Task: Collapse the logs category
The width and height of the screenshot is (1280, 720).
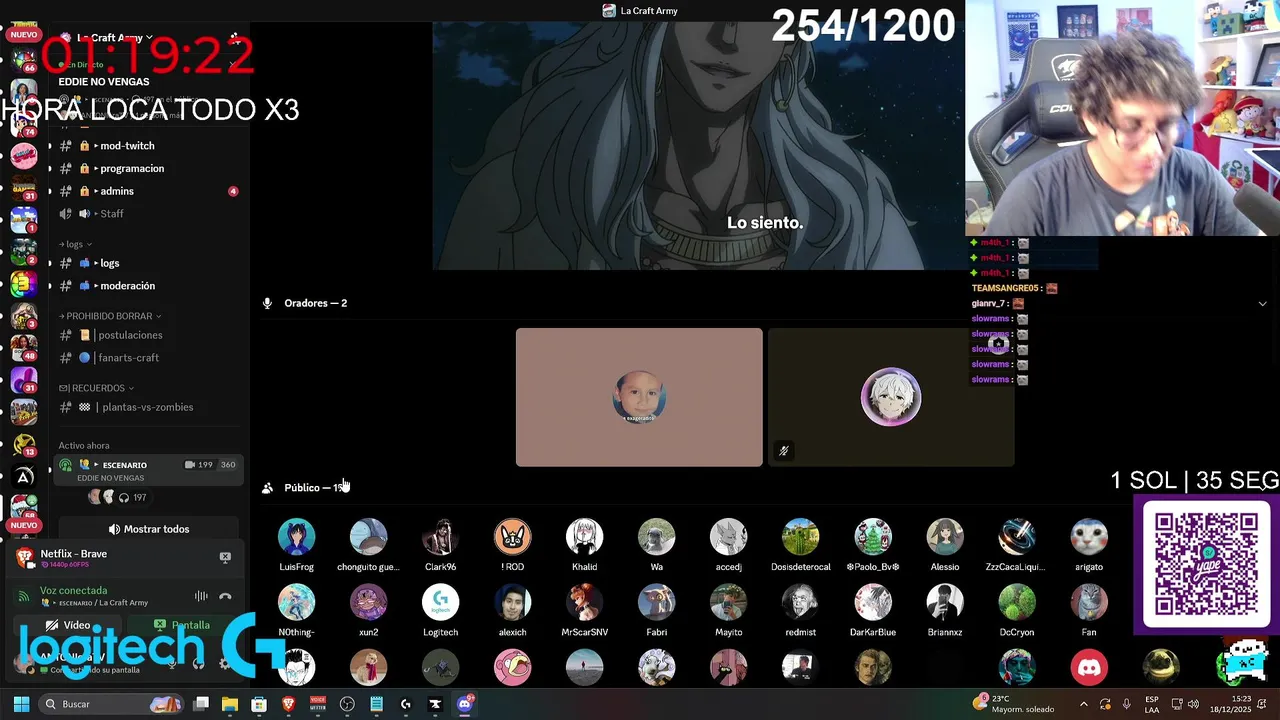Action: (75, 244)
